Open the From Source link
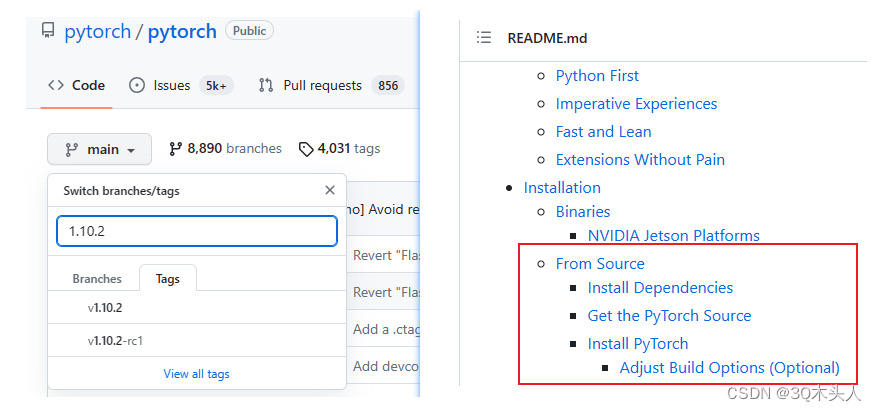The width and height of the screenshot is (877, 411). [600, 263]
